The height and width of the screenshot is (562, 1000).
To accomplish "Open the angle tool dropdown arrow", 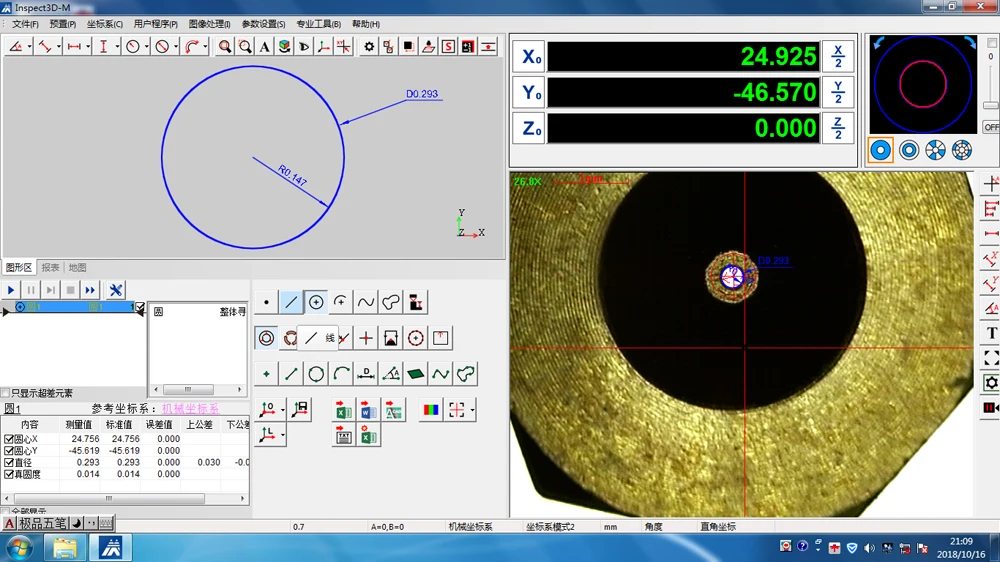I will pyautogui.click(x=31, y=46).
